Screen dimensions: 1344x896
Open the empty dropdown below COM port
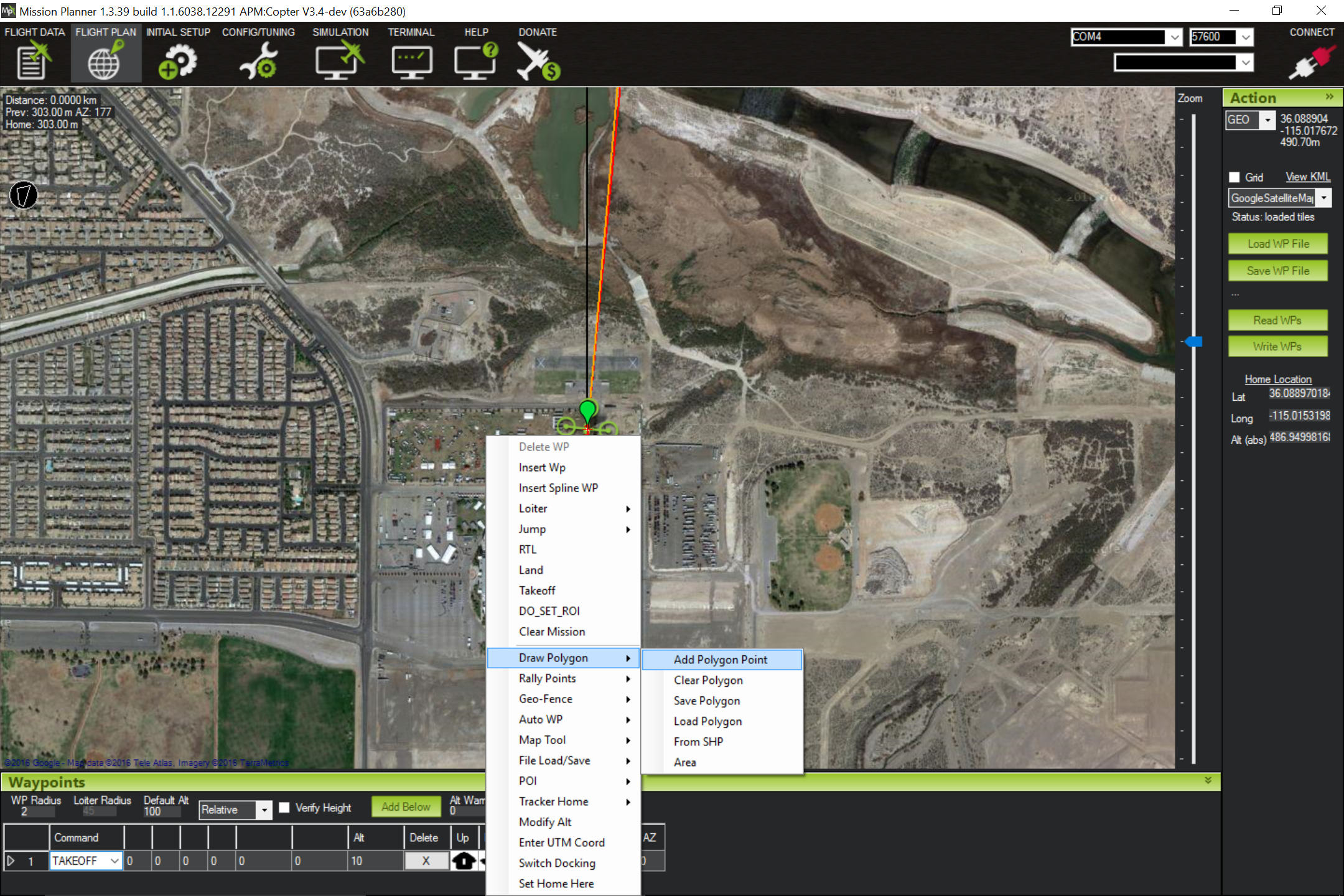point(1246,62)
